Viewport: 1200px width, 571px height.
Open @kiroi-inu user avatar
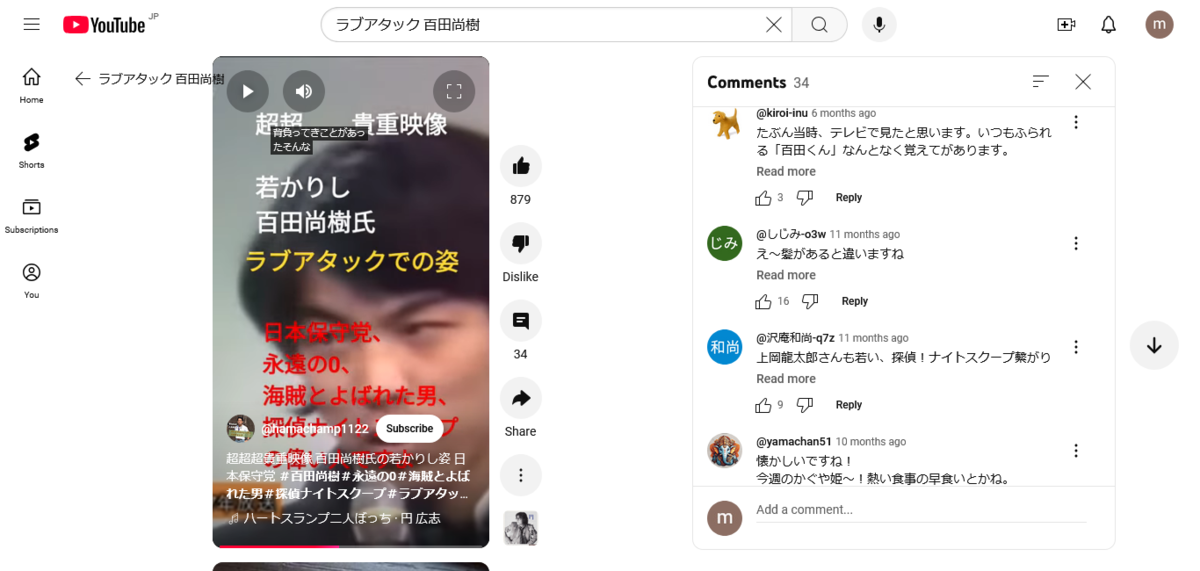[725, 124]
